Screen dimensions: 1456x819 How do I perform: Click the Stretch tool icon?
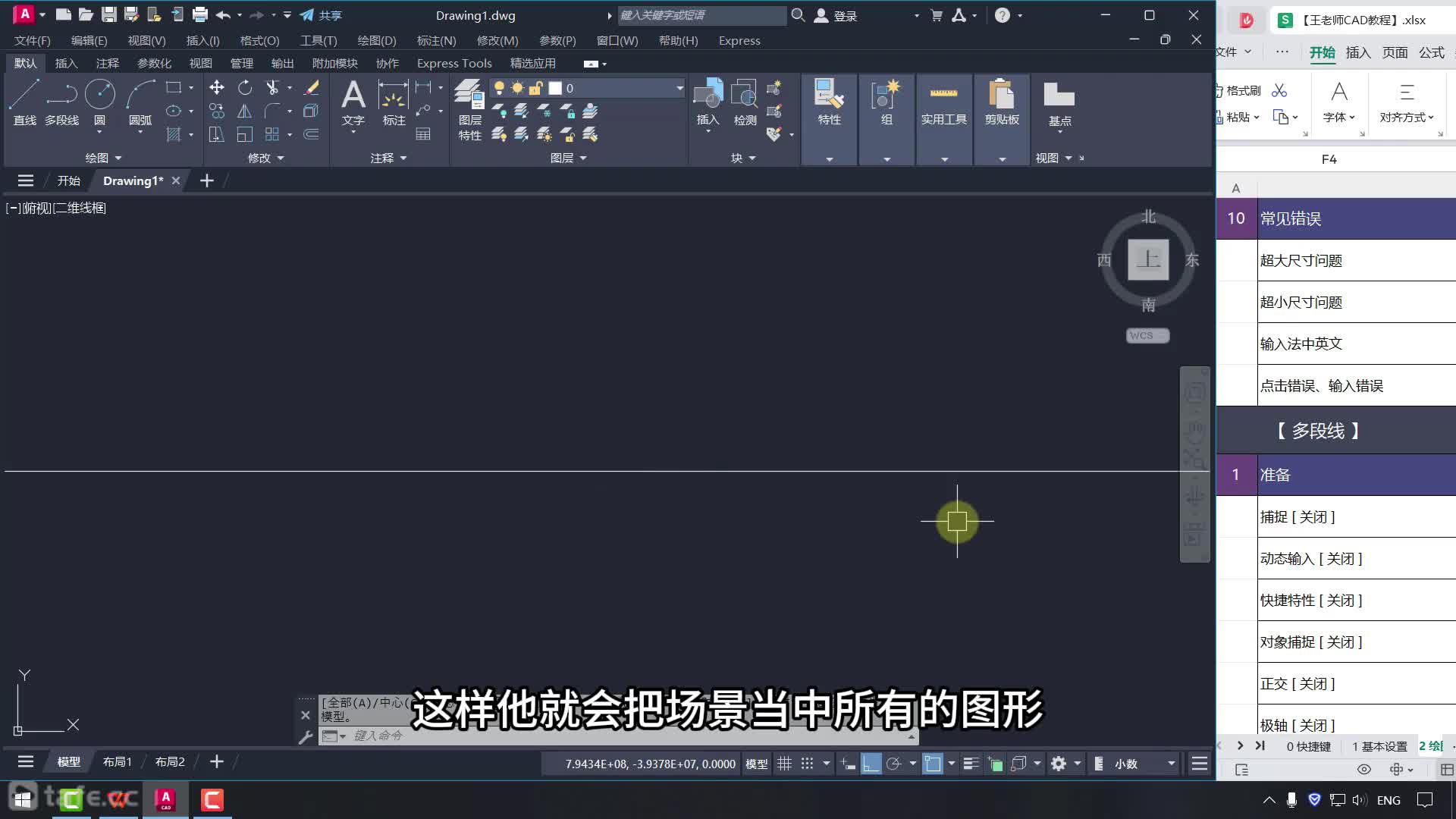click(217, 134)
